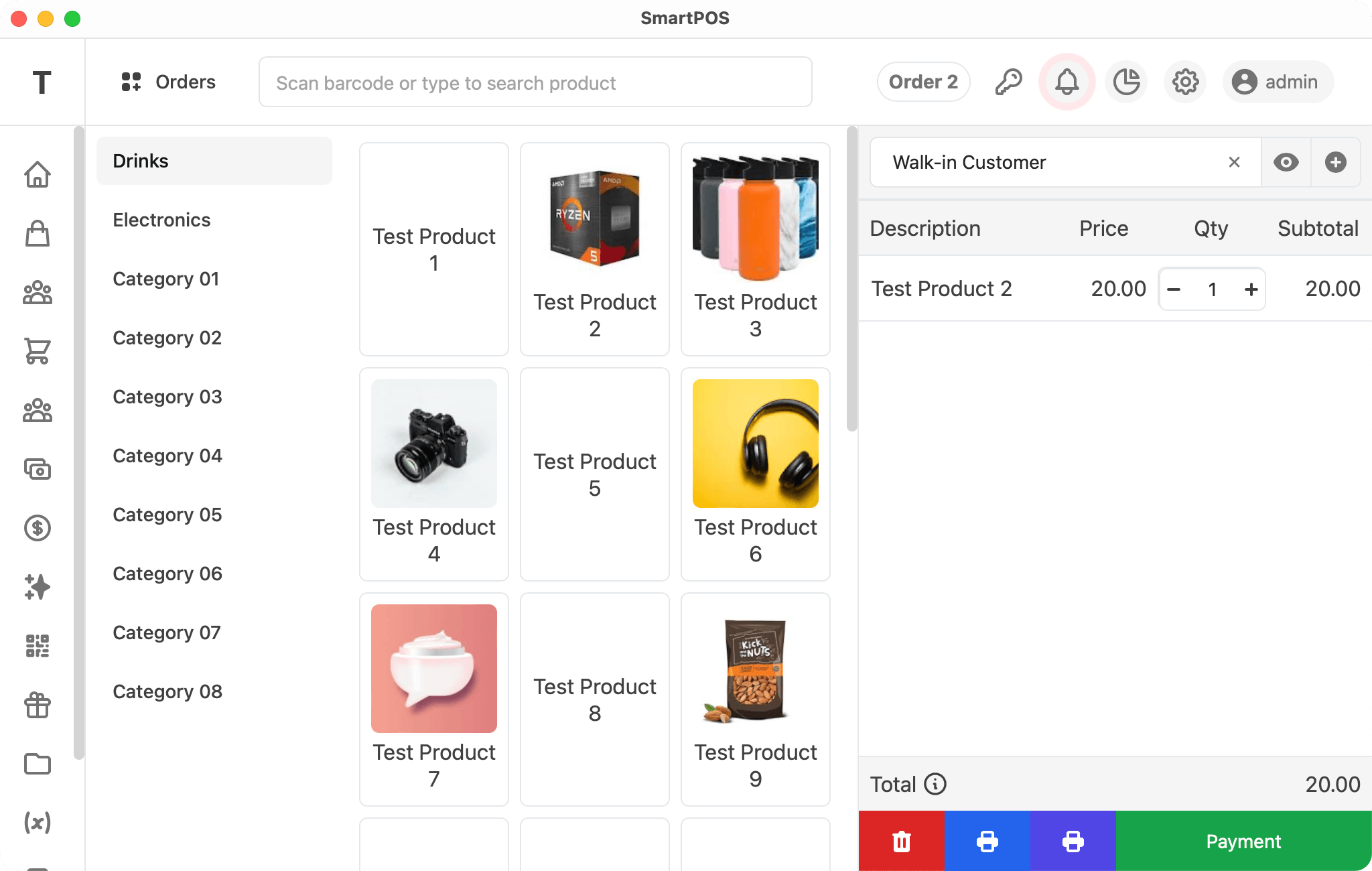
Task: Open the gift box sidebar icon
Action: (x=38, y=705)
